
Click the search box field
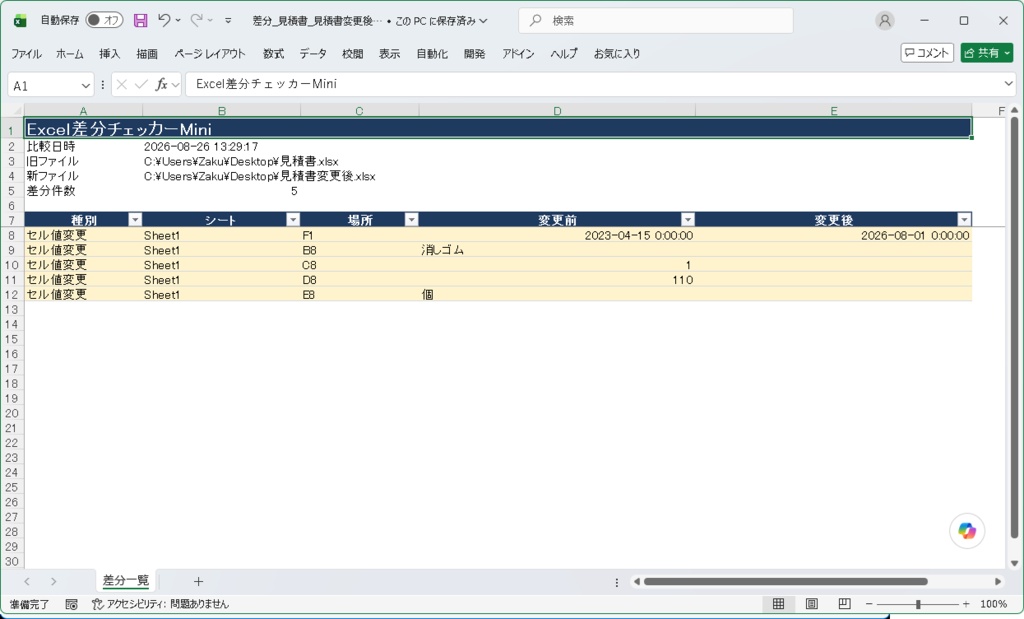[656, 21]
